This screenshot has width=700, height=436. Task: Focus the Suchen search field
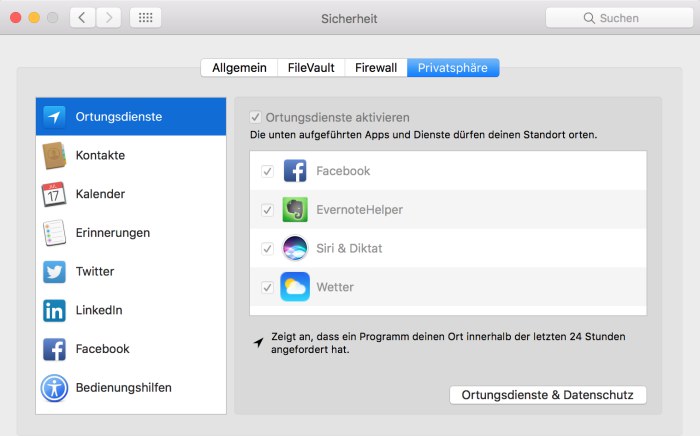(x=619, y=18)
